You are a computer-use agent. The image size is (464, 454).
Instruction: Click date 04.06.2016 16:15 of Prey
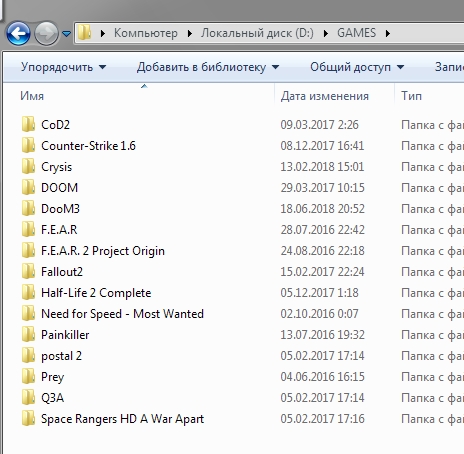[x=322, y=377]
